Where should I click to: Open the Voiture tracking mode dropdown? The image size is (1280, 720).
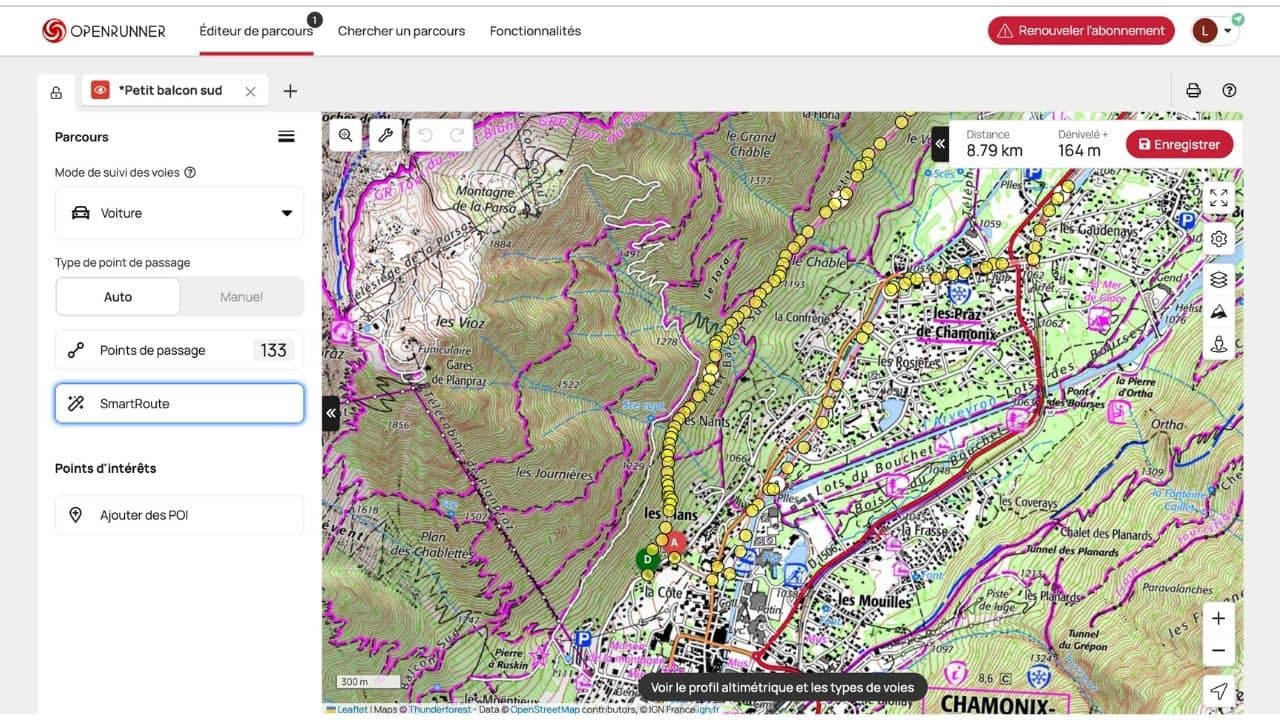click(179, 213)
